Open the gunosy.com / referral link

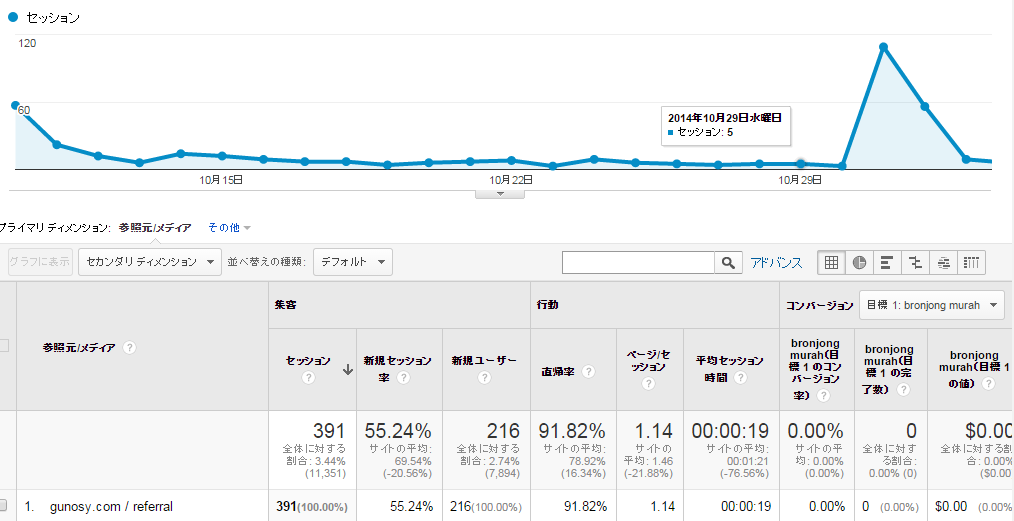coord(111,507)
